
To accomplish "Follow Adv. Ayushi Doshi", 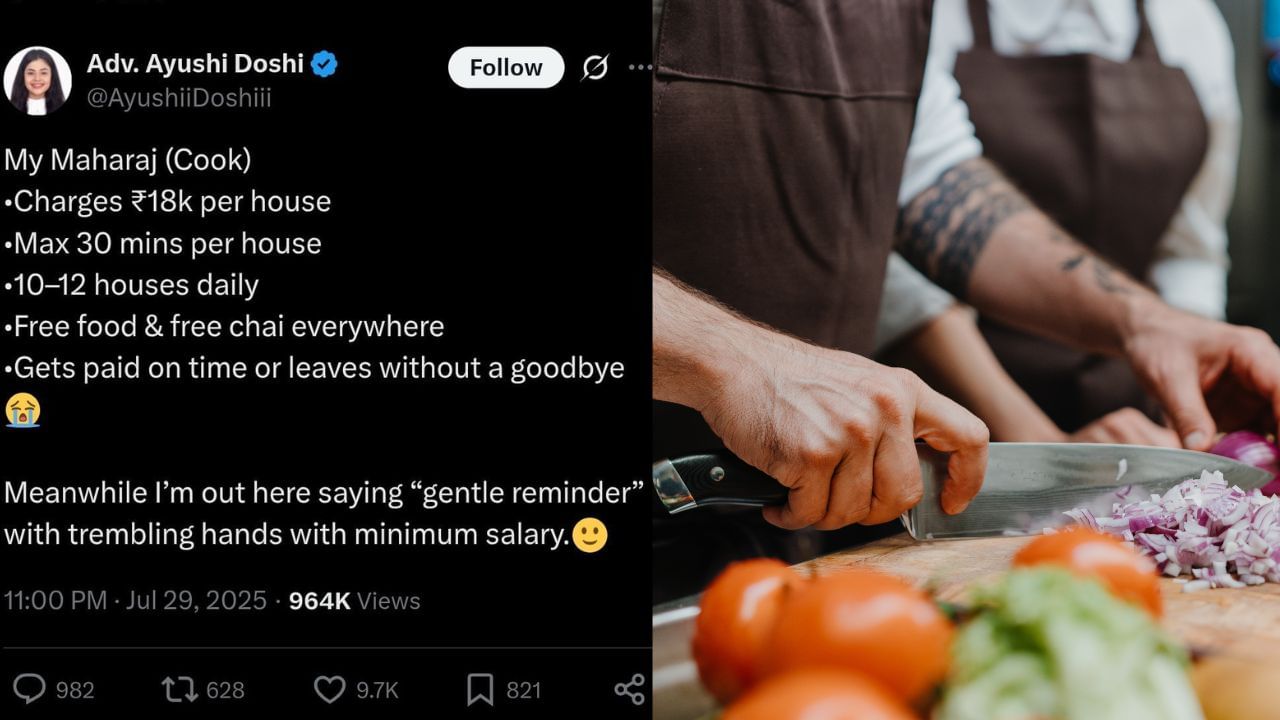I will 506,68.
